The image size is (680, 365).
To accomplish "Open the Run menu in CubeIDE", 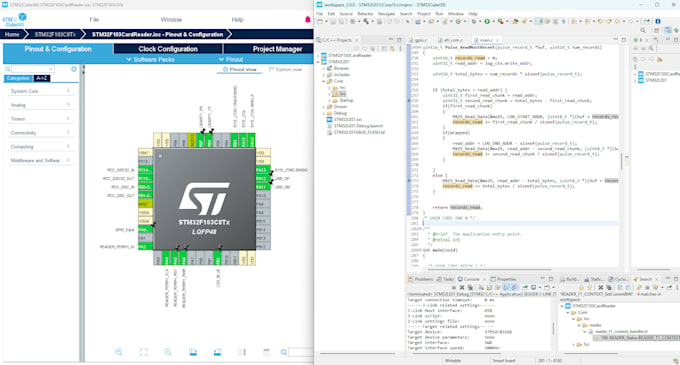I will click(x=439, y=14).
